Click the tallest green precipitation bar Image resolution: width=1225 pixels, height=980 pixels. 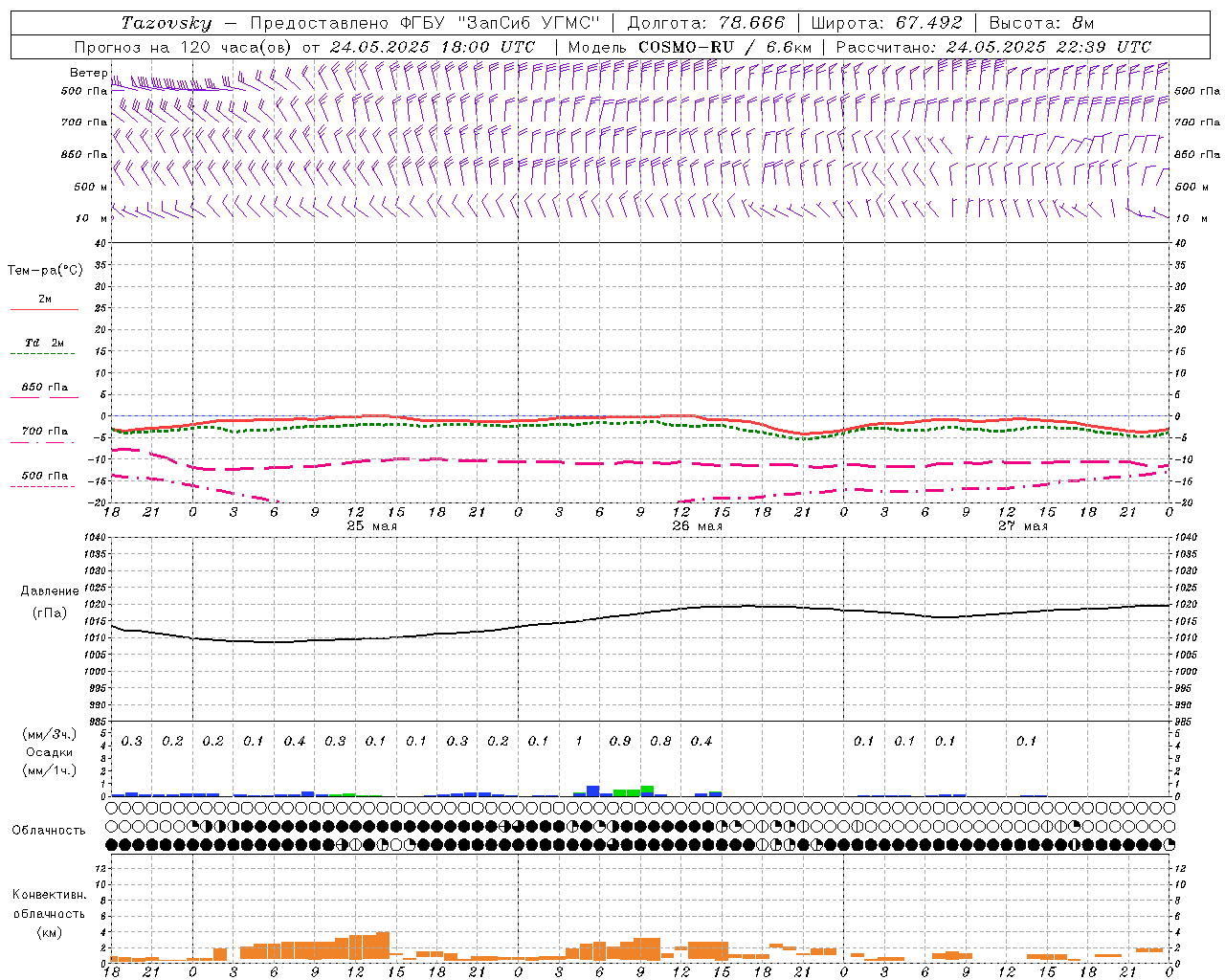(648, 789)
